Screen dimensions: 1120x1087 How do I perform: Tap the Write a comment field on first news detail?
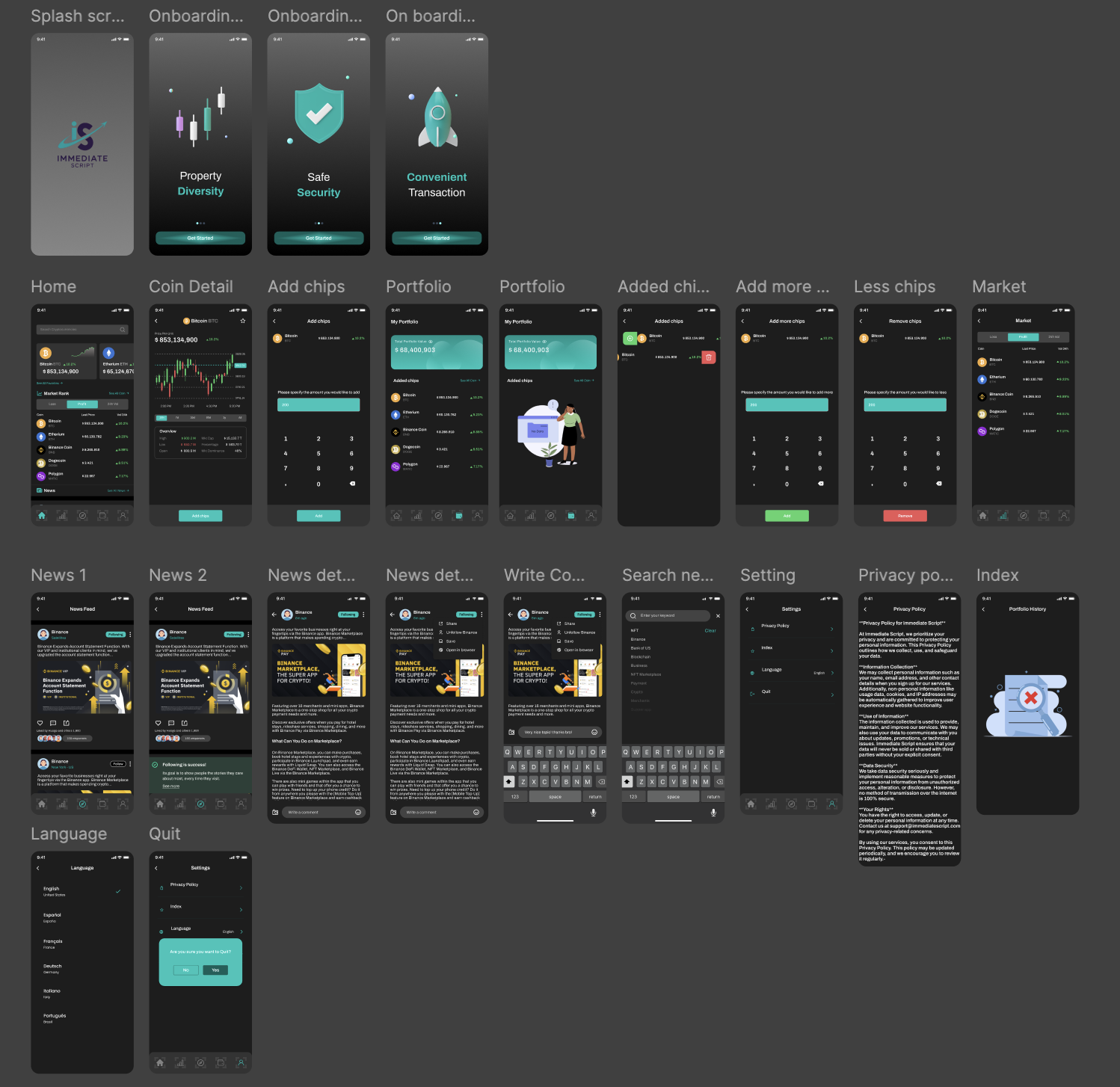324,812
